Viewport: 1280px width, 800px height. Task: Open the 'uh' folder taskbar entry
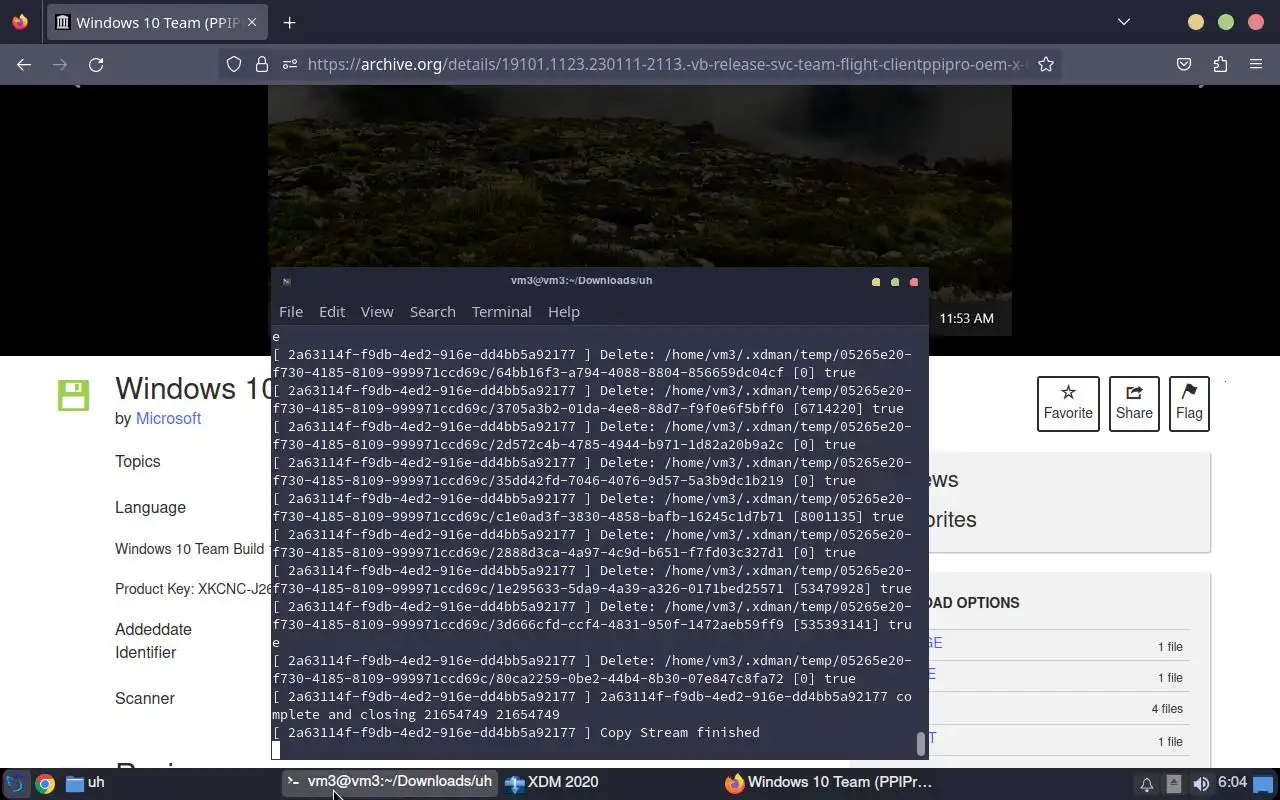pyautogui.click(x=85, y=782)
